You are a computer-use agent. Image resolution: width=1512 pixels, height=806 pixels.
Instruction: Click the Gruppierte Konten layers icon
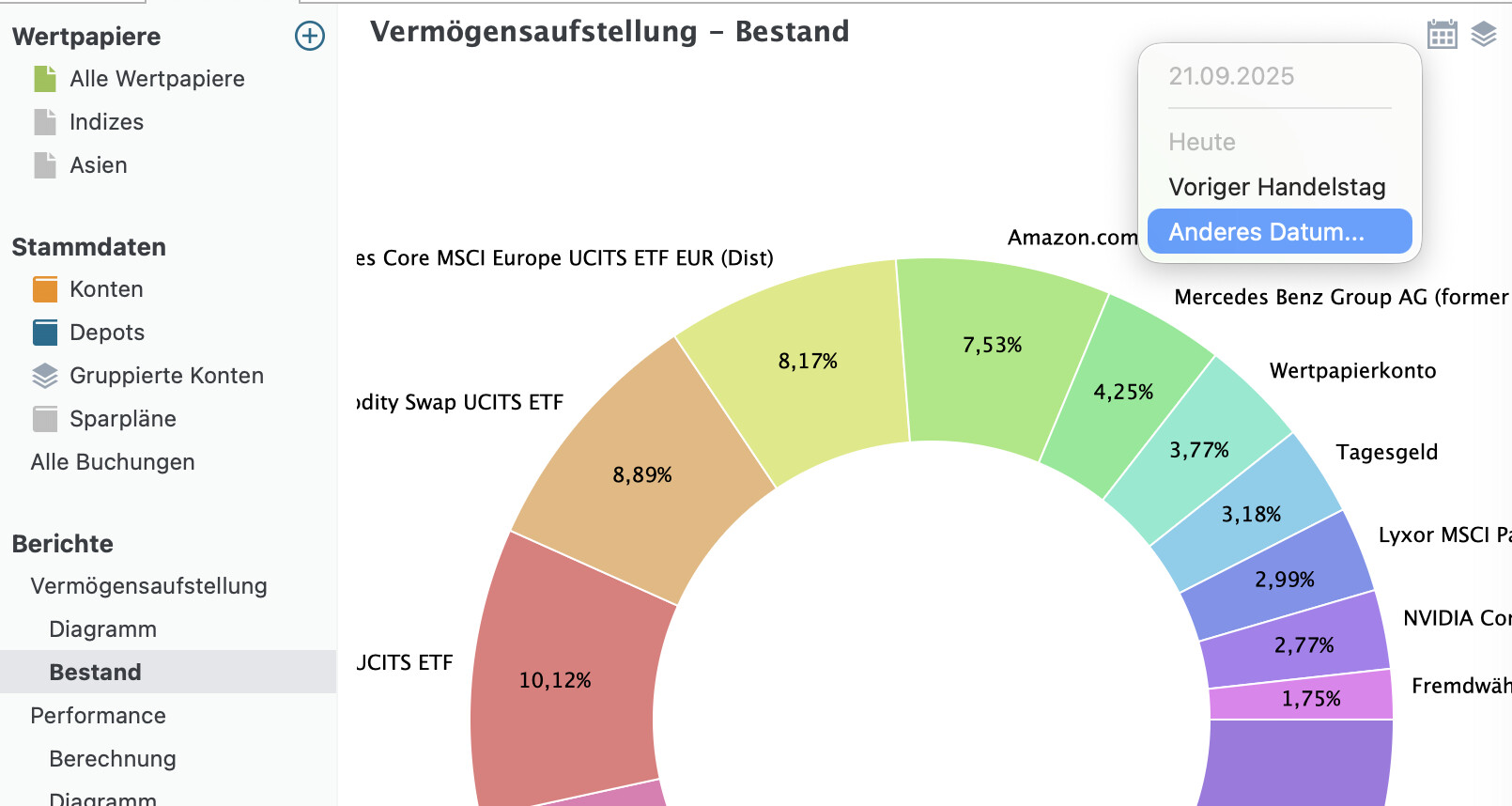click(x=45, y=376)
